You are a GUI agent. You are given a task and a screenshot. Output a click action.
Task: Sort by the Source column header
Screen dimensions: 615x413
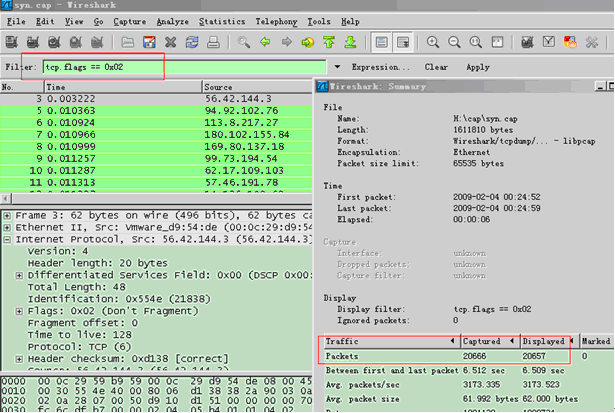pyautogui.click(x=257, y=87)
